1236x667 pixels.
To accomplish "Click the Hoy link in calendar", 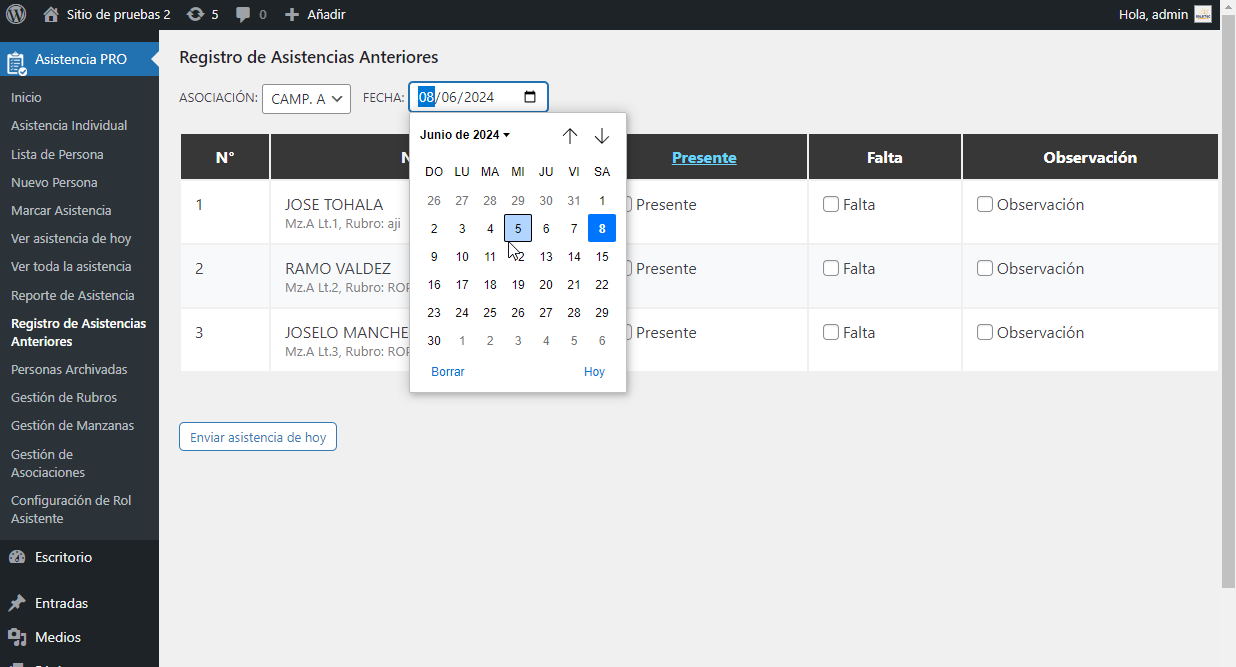I will point(594,371).
